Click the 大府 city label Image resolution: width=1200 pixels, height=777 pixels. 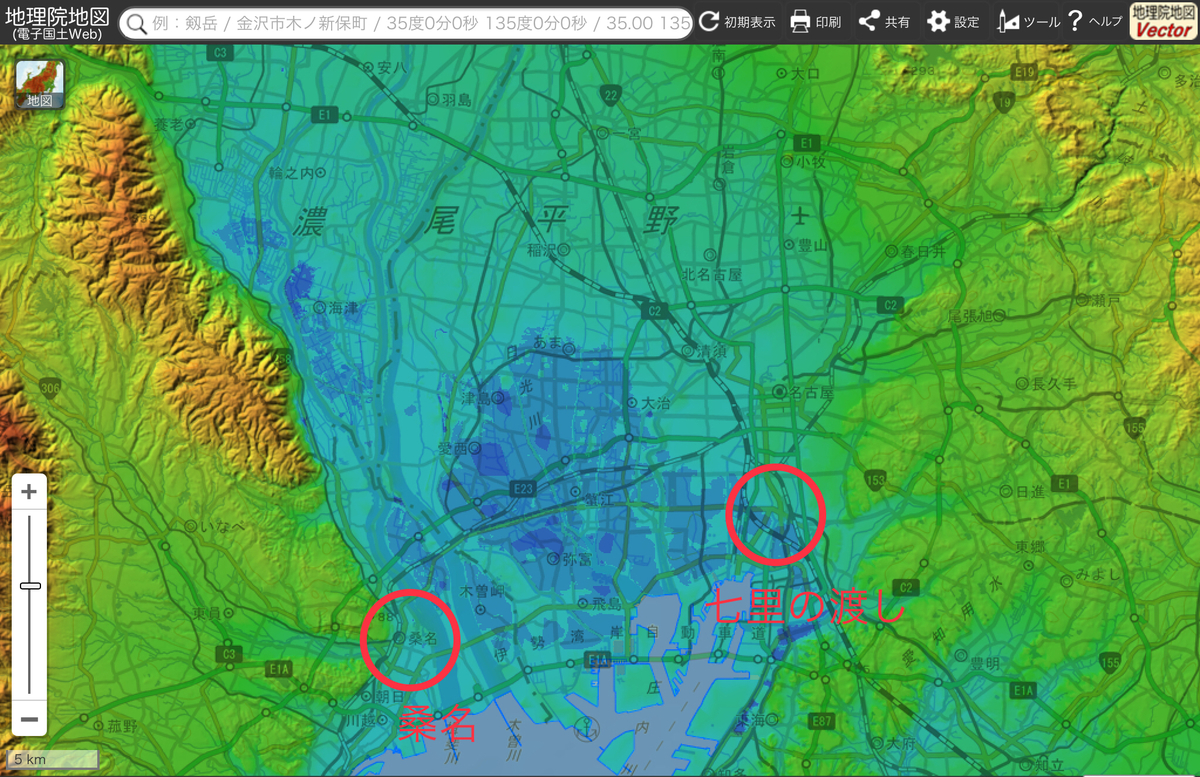[900, 744]
